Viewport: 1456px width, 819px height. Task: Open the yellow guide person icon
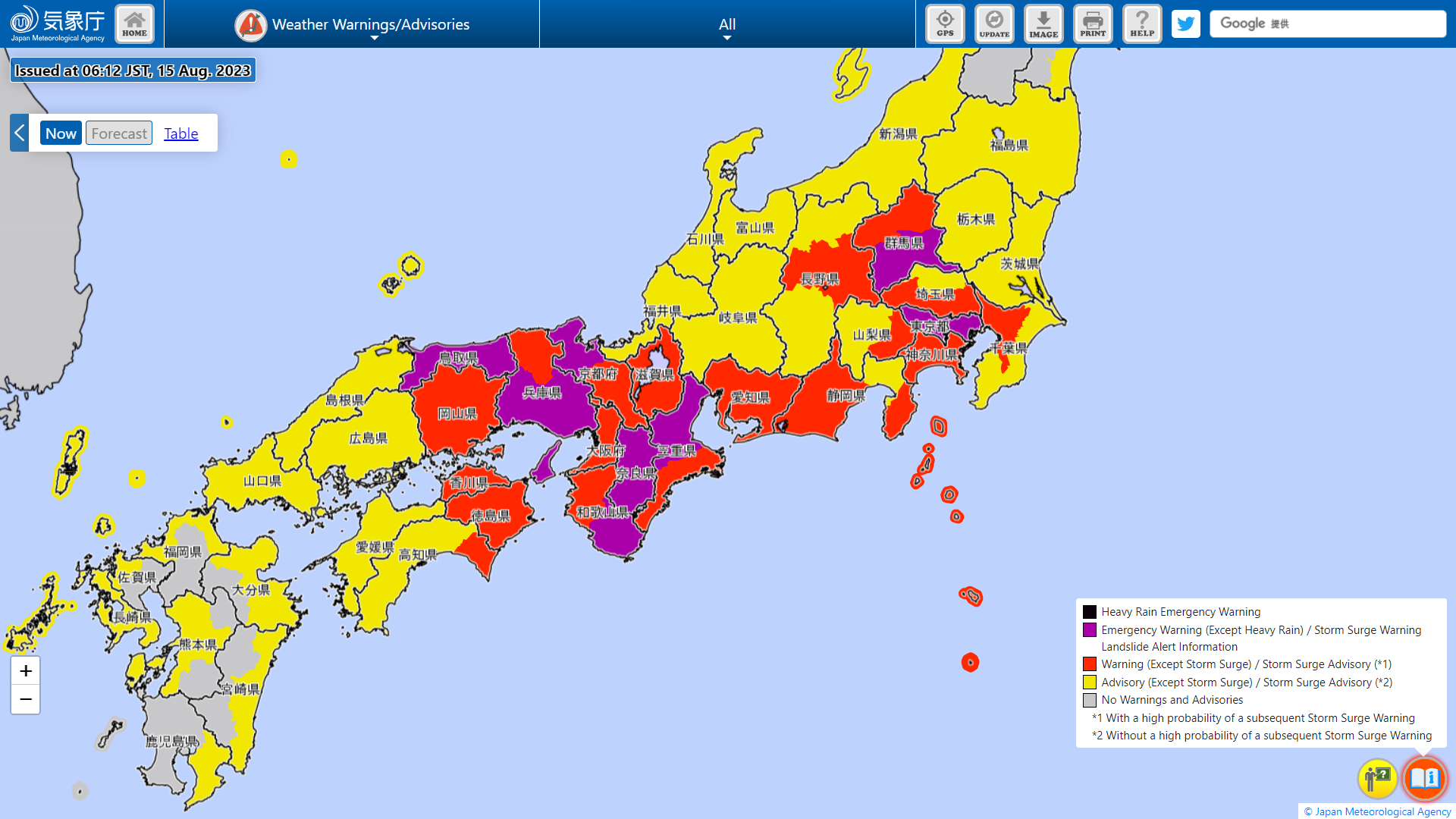(1377, 778)
